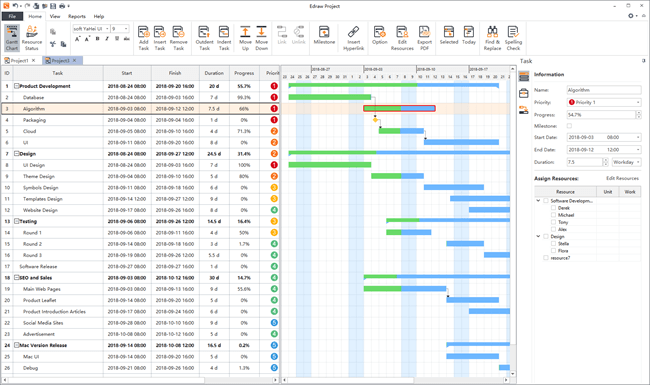This screenshot has height=385, width=650.
Task: Increase the Progress value with the stepper
Action: [638, 113]
